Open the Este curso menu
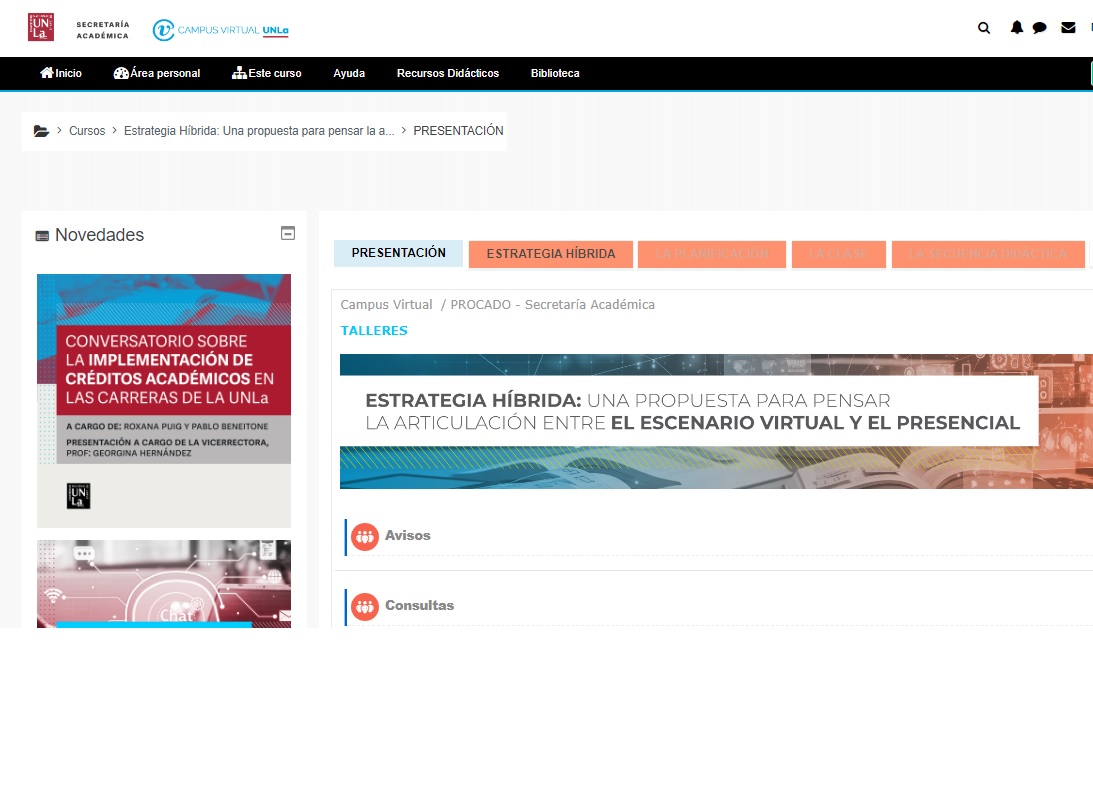This screenshot has height=796, width=1093. tap(266, 73)
